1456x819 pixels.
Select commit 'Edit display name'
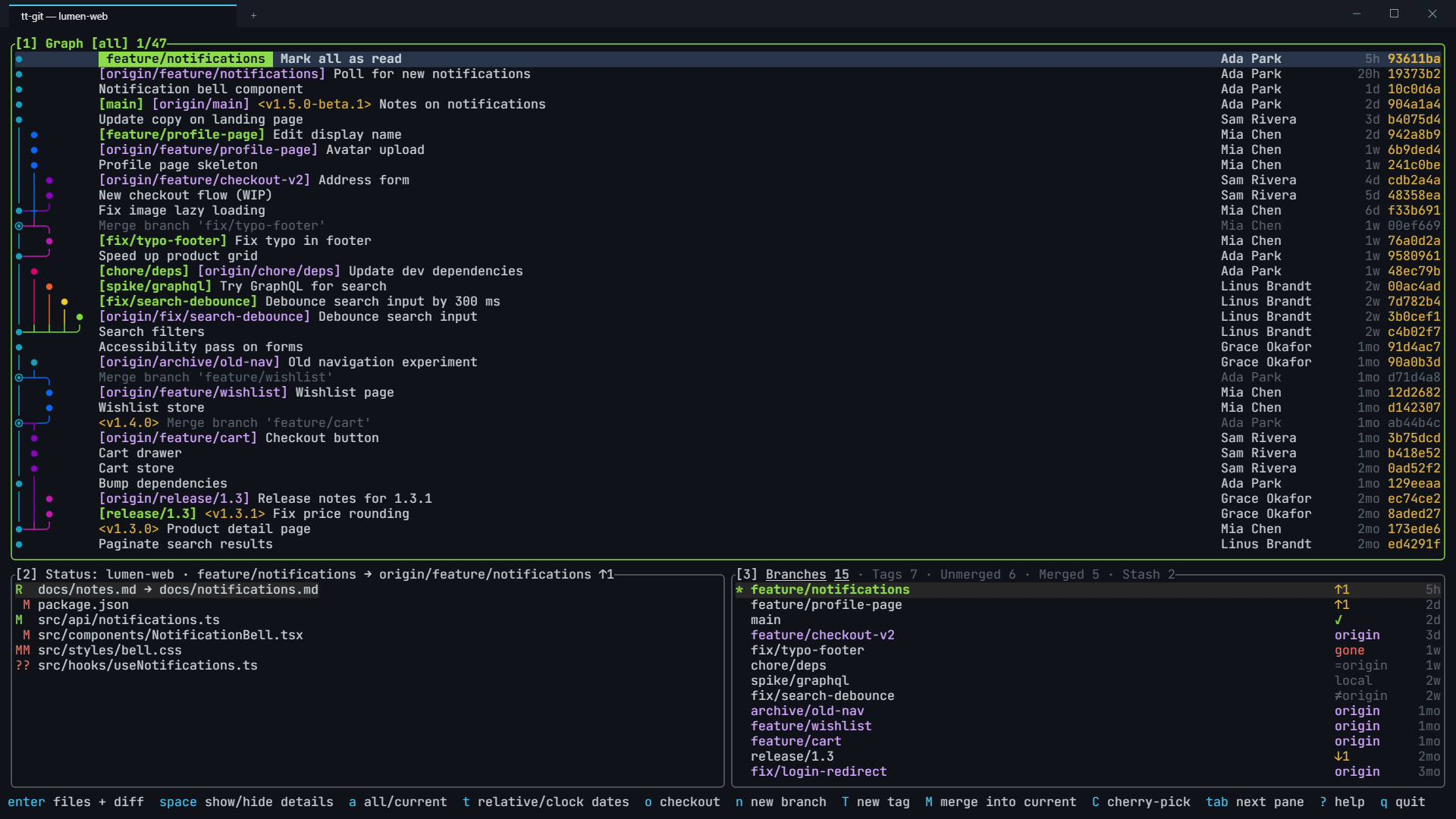tap(728, 134)
